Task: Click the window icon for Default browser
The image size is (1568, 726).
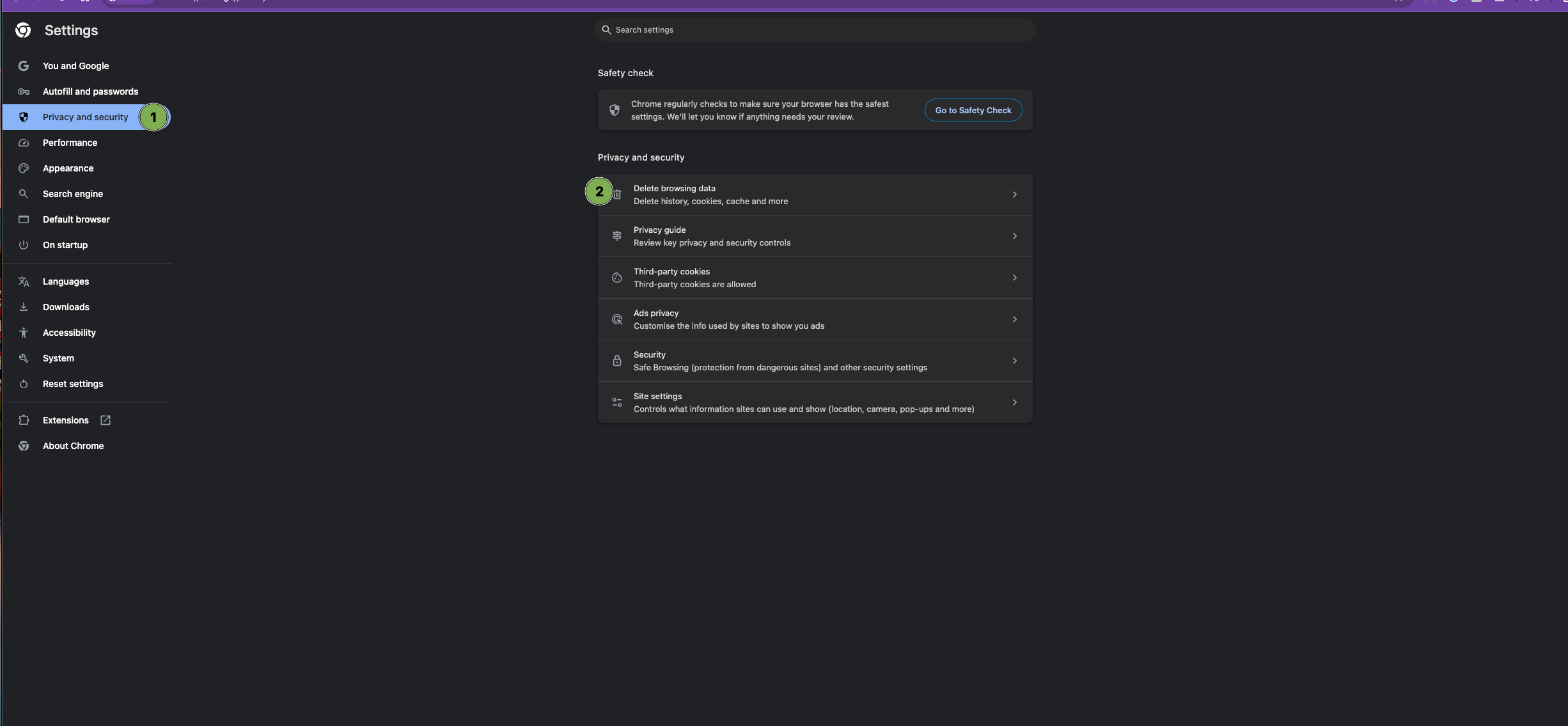Action: [x=24, y=219]
